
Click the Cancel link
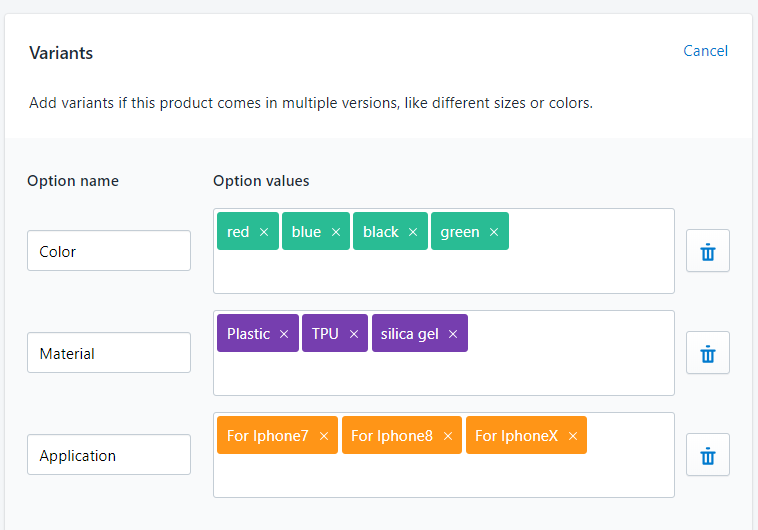click(x=705, y=51)
